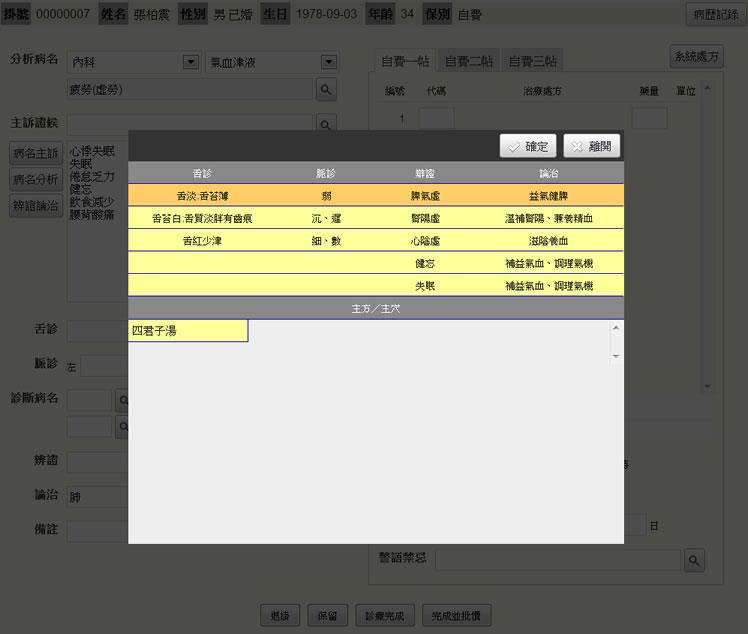This screenshot has width=748, height=634.
Task: Click the 系統處方 button
Action: click(x=696, y=57)
